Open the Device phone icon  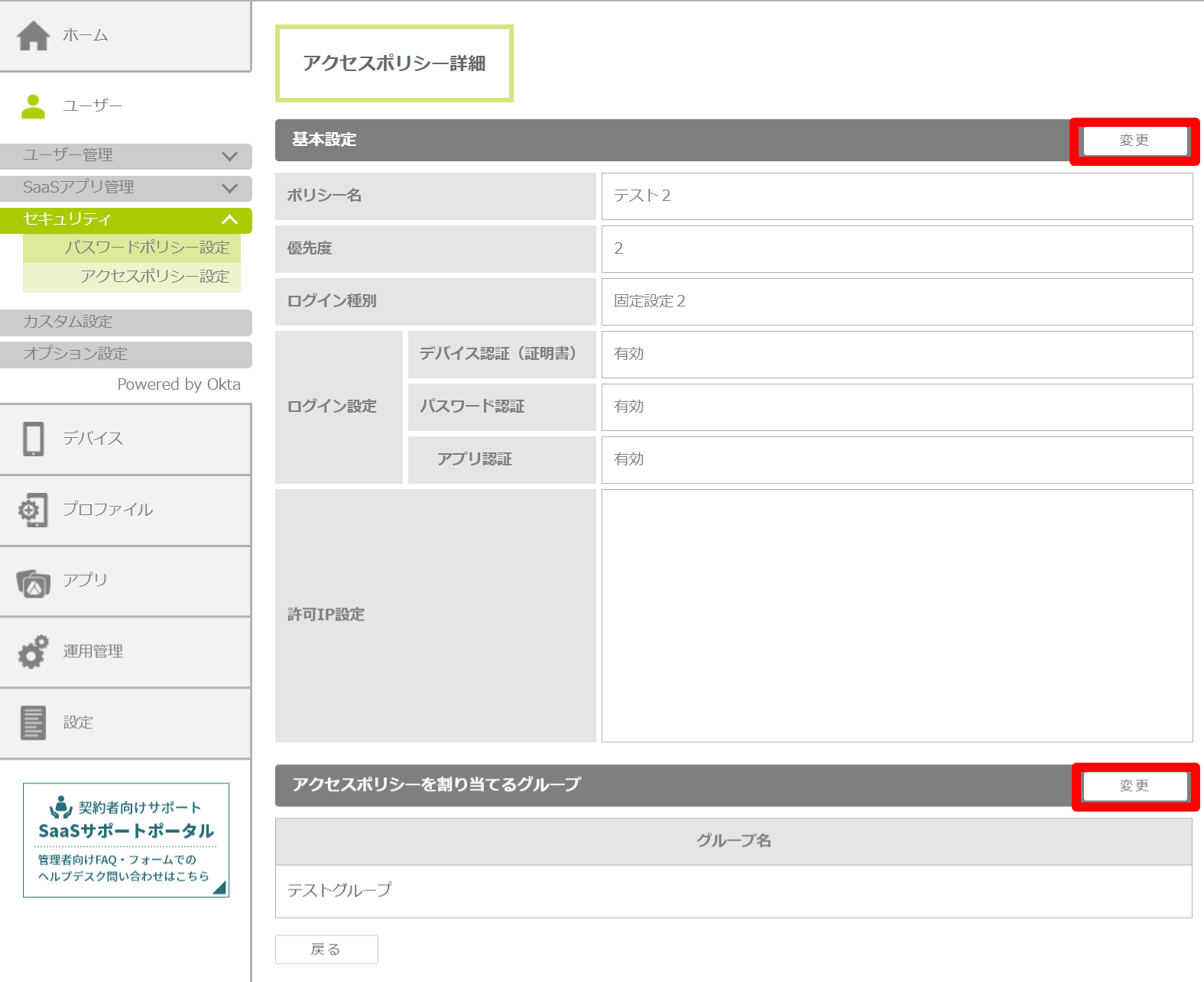(34, 439)
